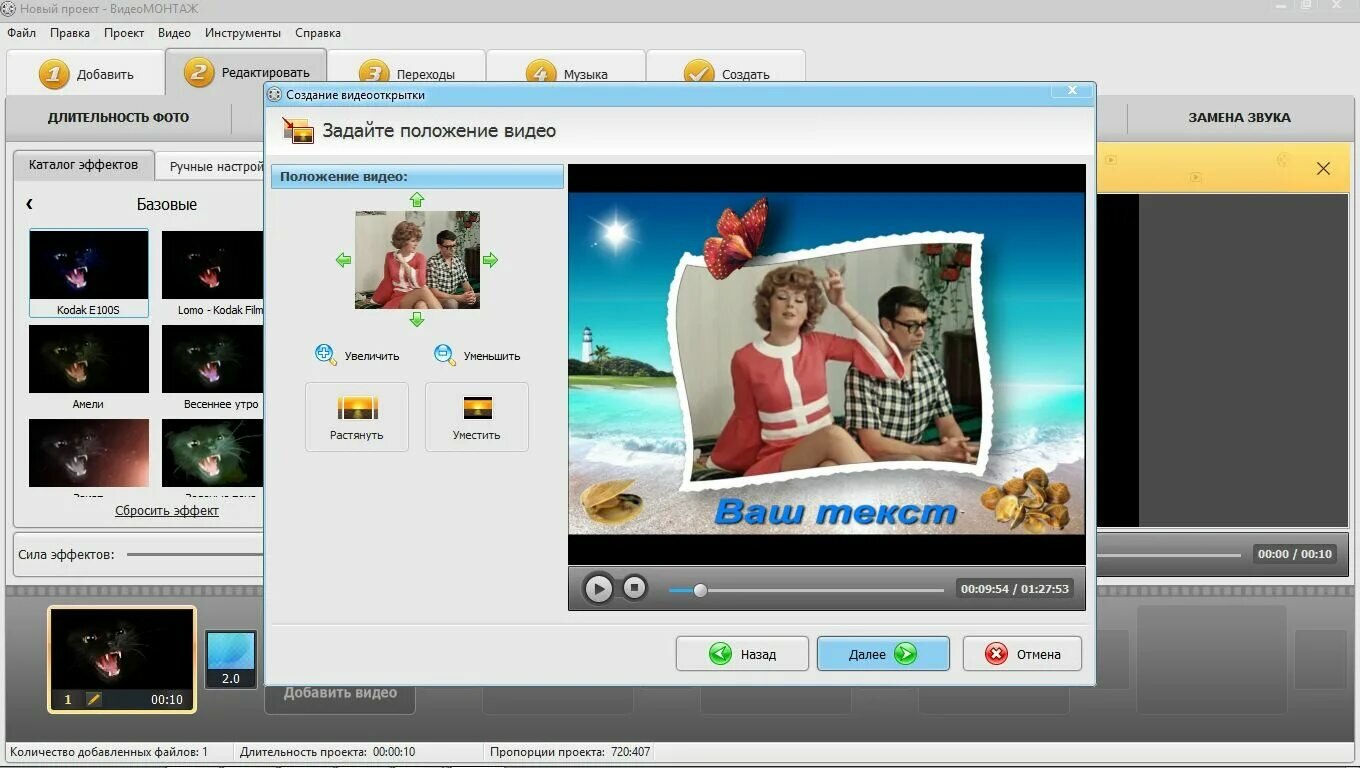Open the Инструменты menu
1360x768 pixels.
(x=243, y=33)
